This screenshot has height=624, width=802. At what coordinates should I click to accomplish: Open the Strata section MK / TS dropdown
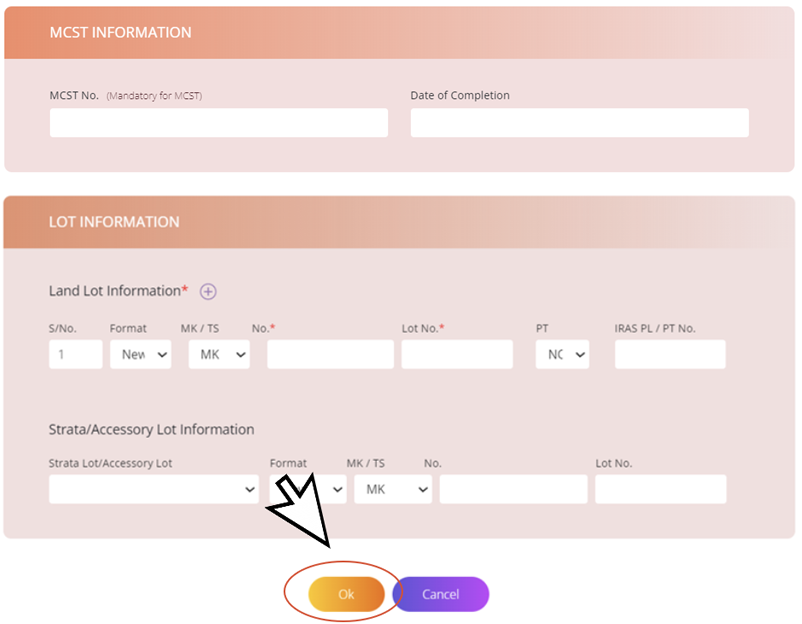394,489
